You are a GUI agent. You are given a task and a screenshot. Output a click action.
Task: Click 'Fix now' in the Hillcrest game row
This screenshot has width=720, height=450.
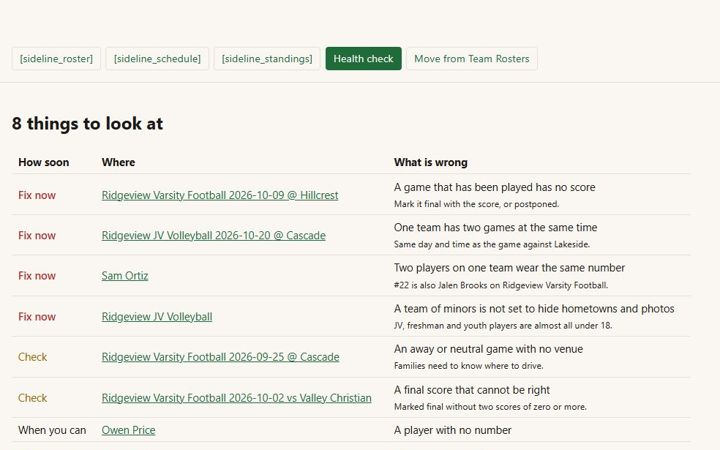point(37,195)
